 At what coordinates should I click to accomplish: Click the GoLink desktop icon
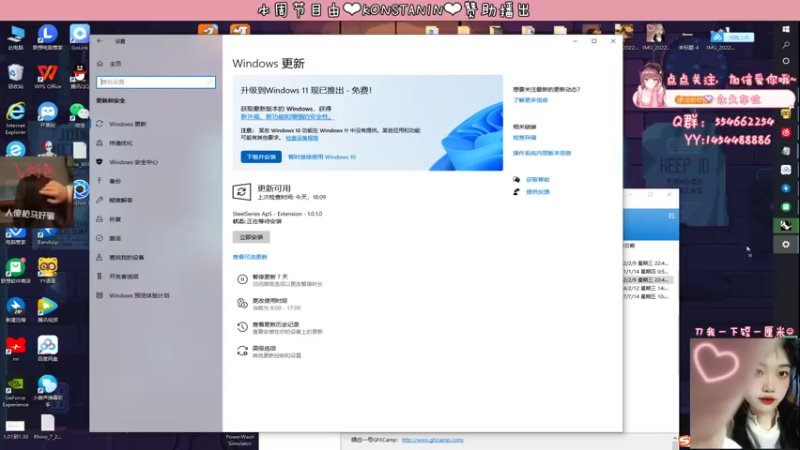click(x=79, y=37)
